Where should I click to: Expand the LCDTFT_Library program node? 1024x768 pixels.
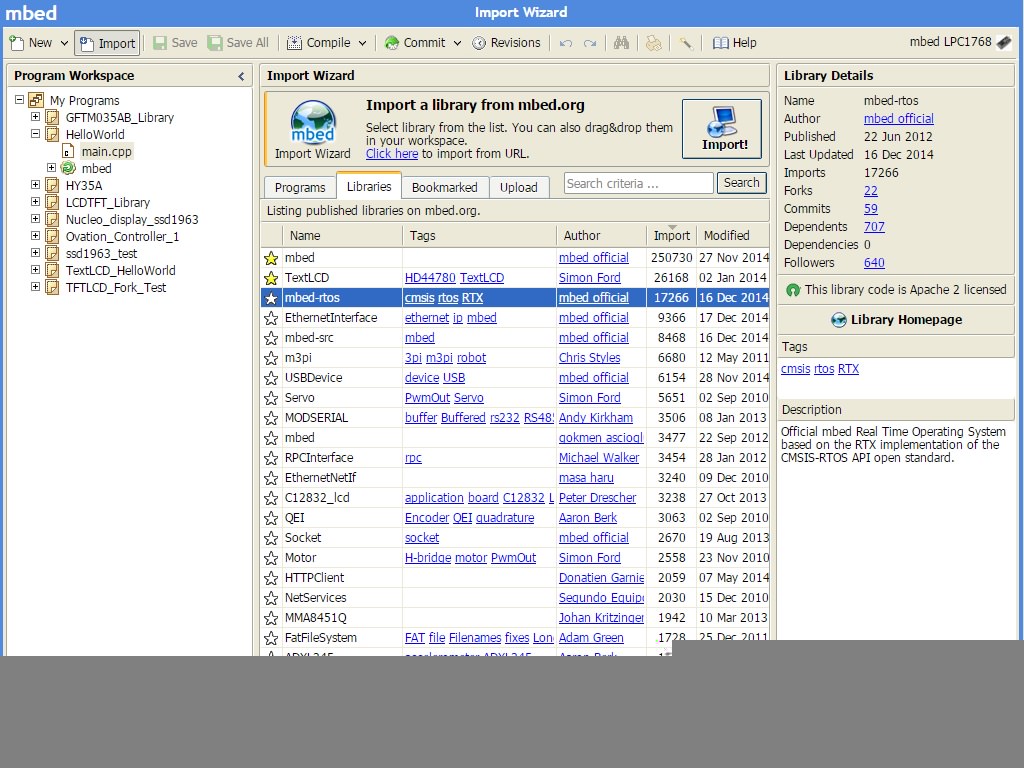(x=35, y=202)
